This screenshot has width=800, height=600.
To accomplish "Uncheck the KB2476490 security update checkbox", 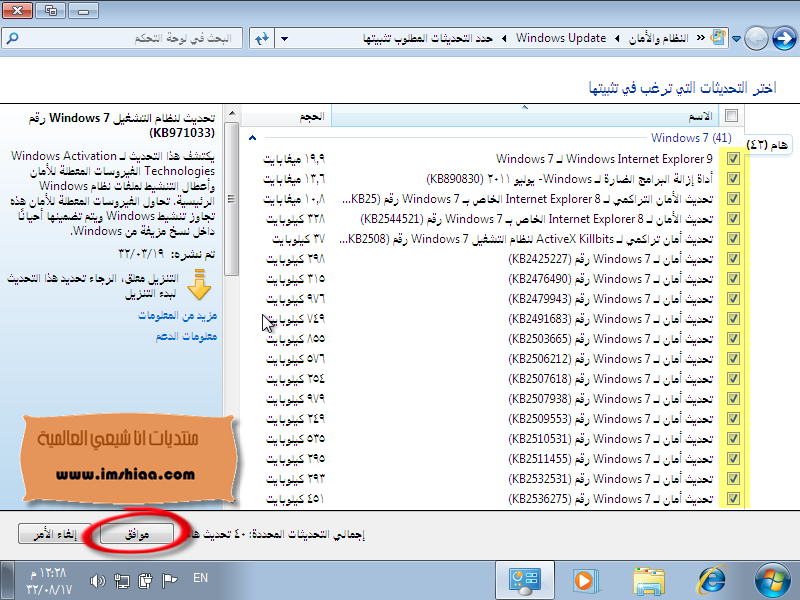I will coord(733,279).
